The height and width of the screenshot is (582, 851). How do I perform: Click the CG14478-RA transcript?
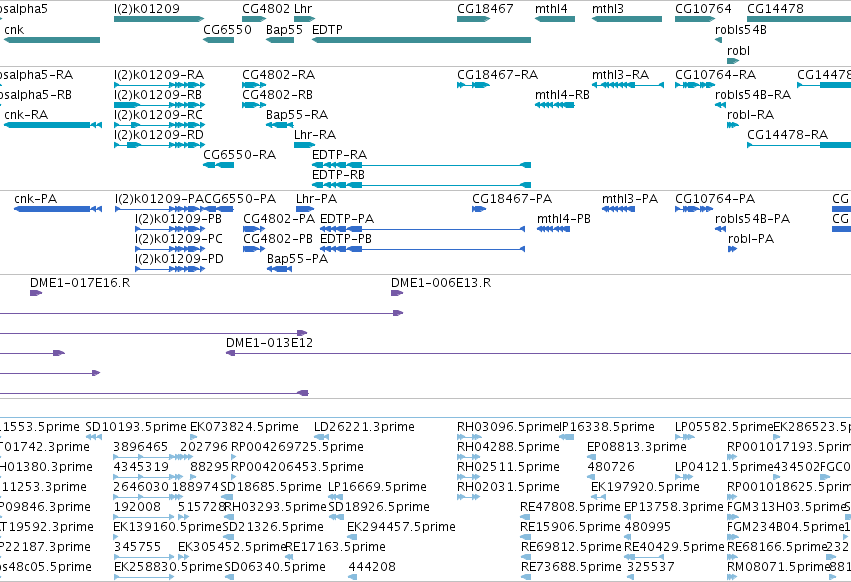(799, 146)
